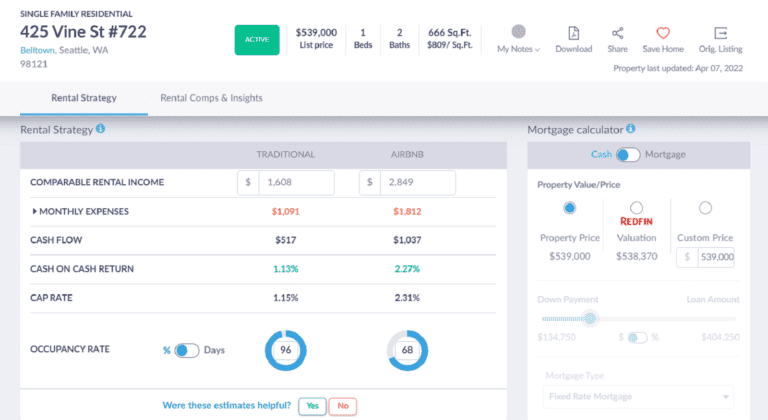Select the Redfin Valuation radio button
Viewport: 768px width, 420px height.
pos(636,208)
